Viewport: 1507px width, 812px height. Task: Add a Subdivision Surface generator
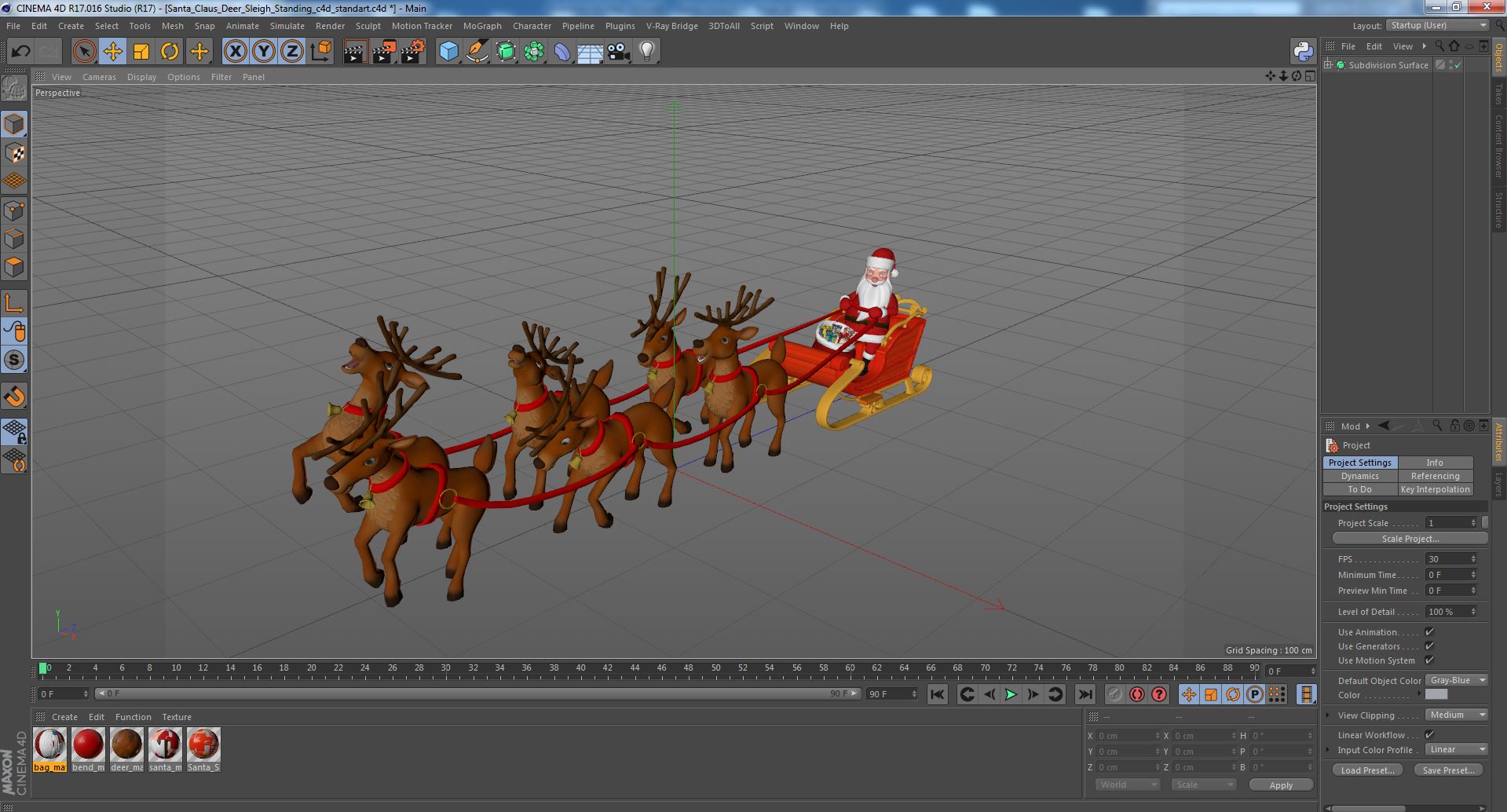coord(506,52)
